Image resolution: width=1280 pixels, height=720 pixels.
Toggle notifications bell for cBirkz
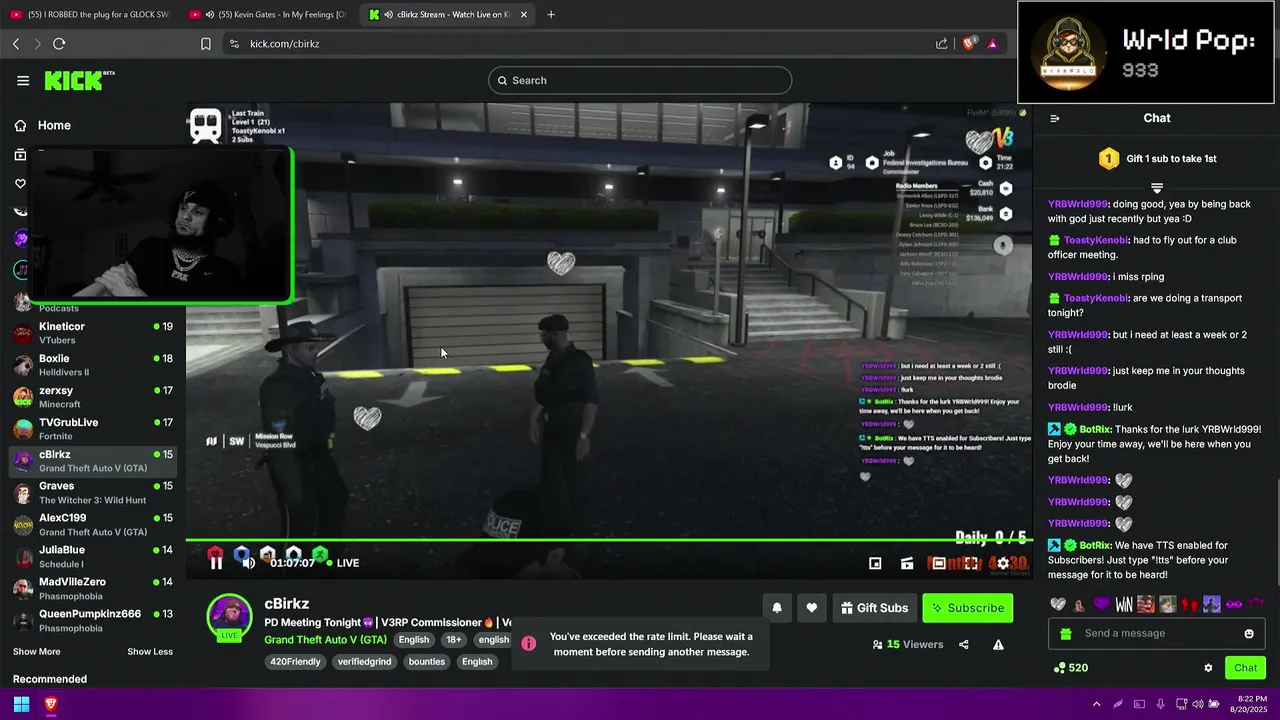point(777,608)
